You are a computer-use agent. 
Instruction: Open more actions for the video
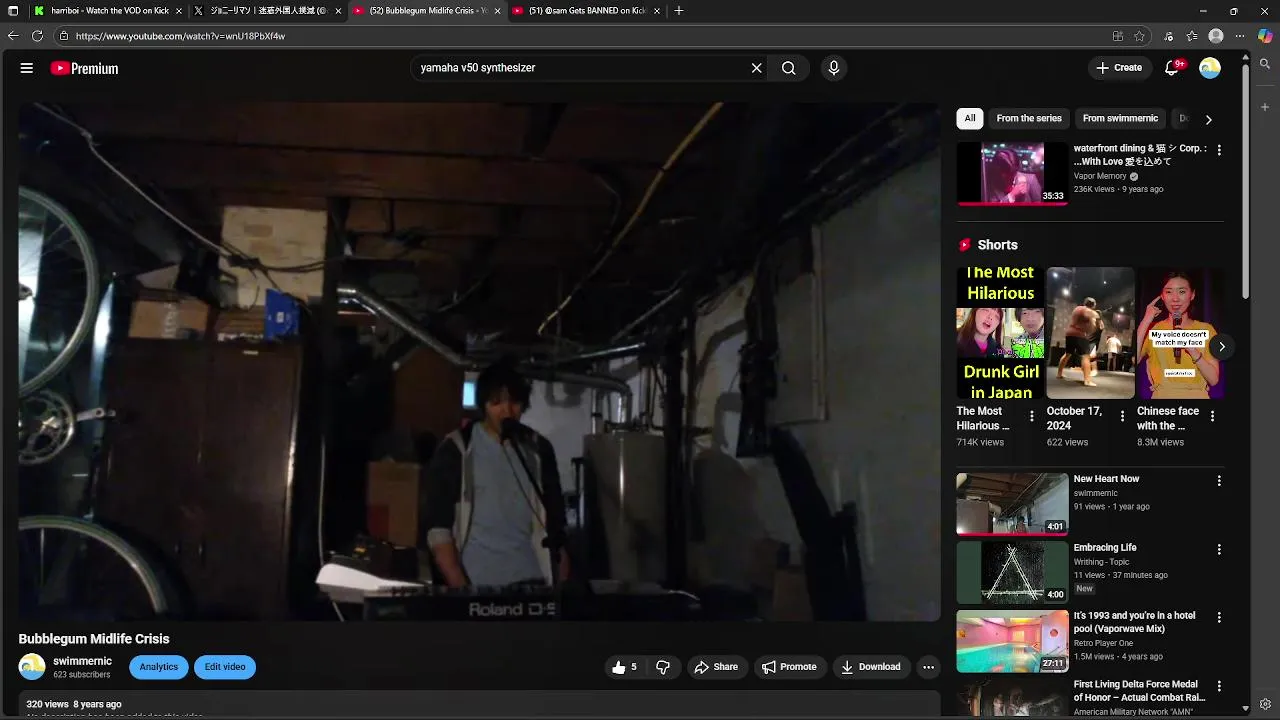coord(929,667)
